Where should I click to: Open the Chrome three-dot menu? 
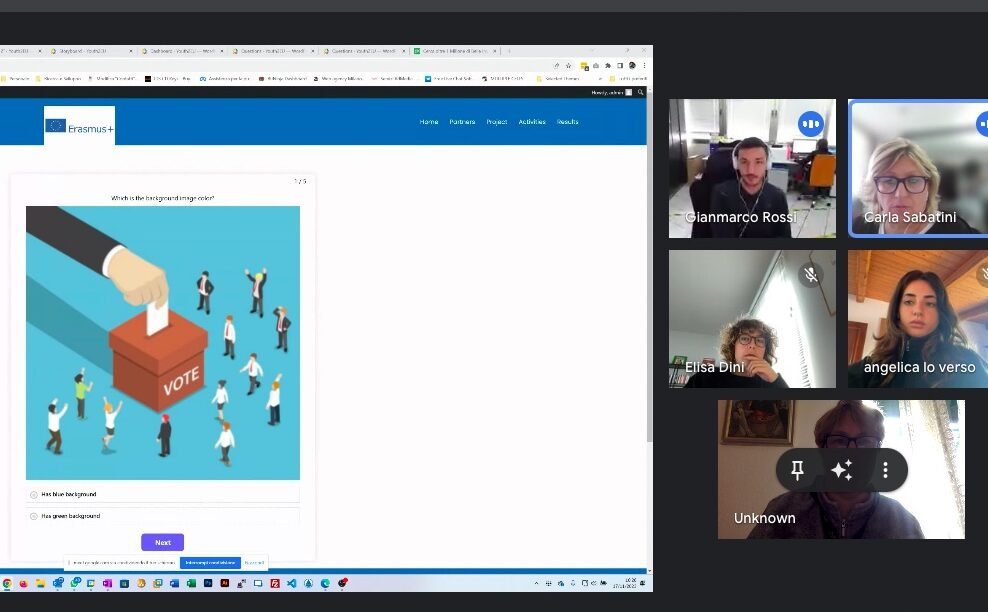pos(644,66)
